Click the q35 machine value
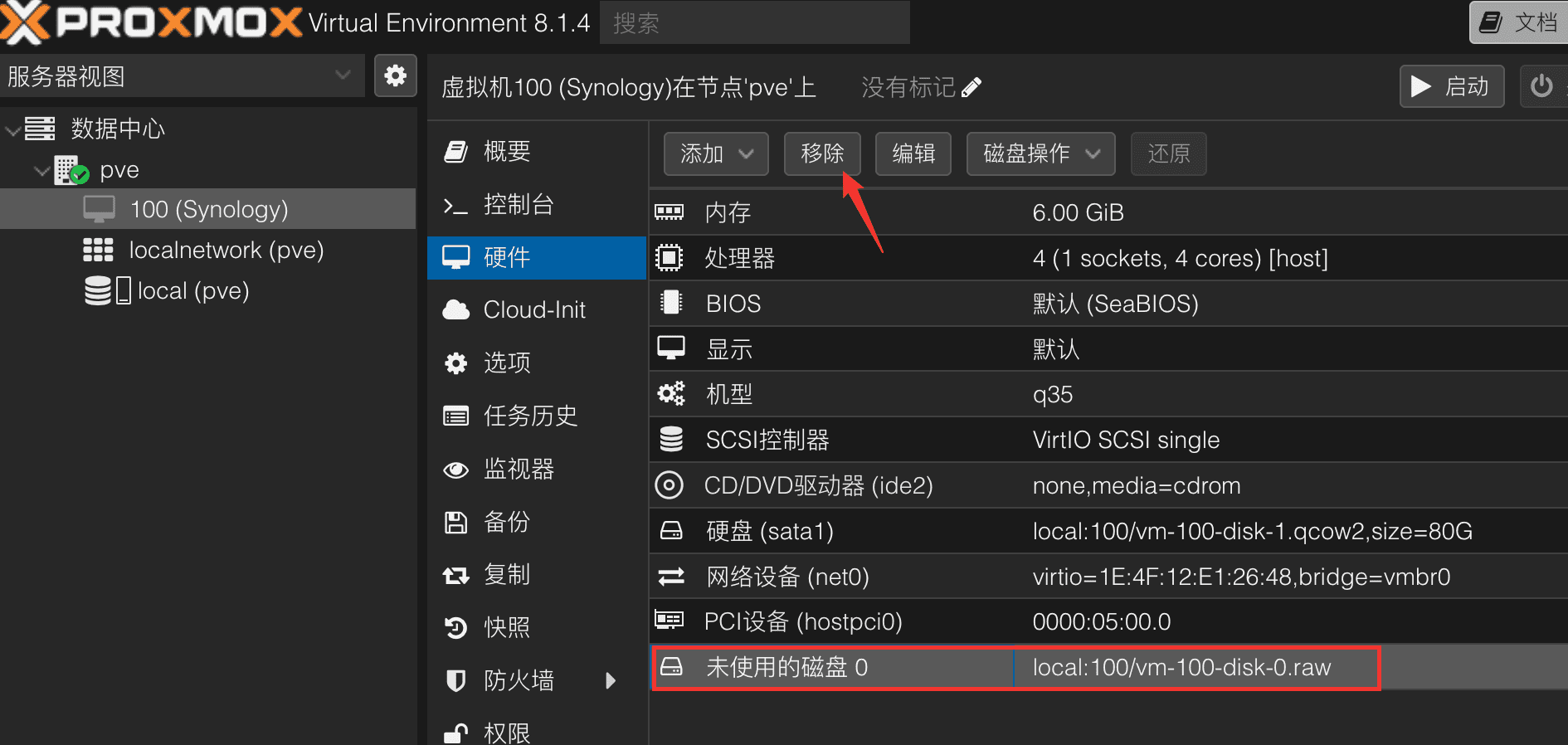 (x=1053, y=395)
